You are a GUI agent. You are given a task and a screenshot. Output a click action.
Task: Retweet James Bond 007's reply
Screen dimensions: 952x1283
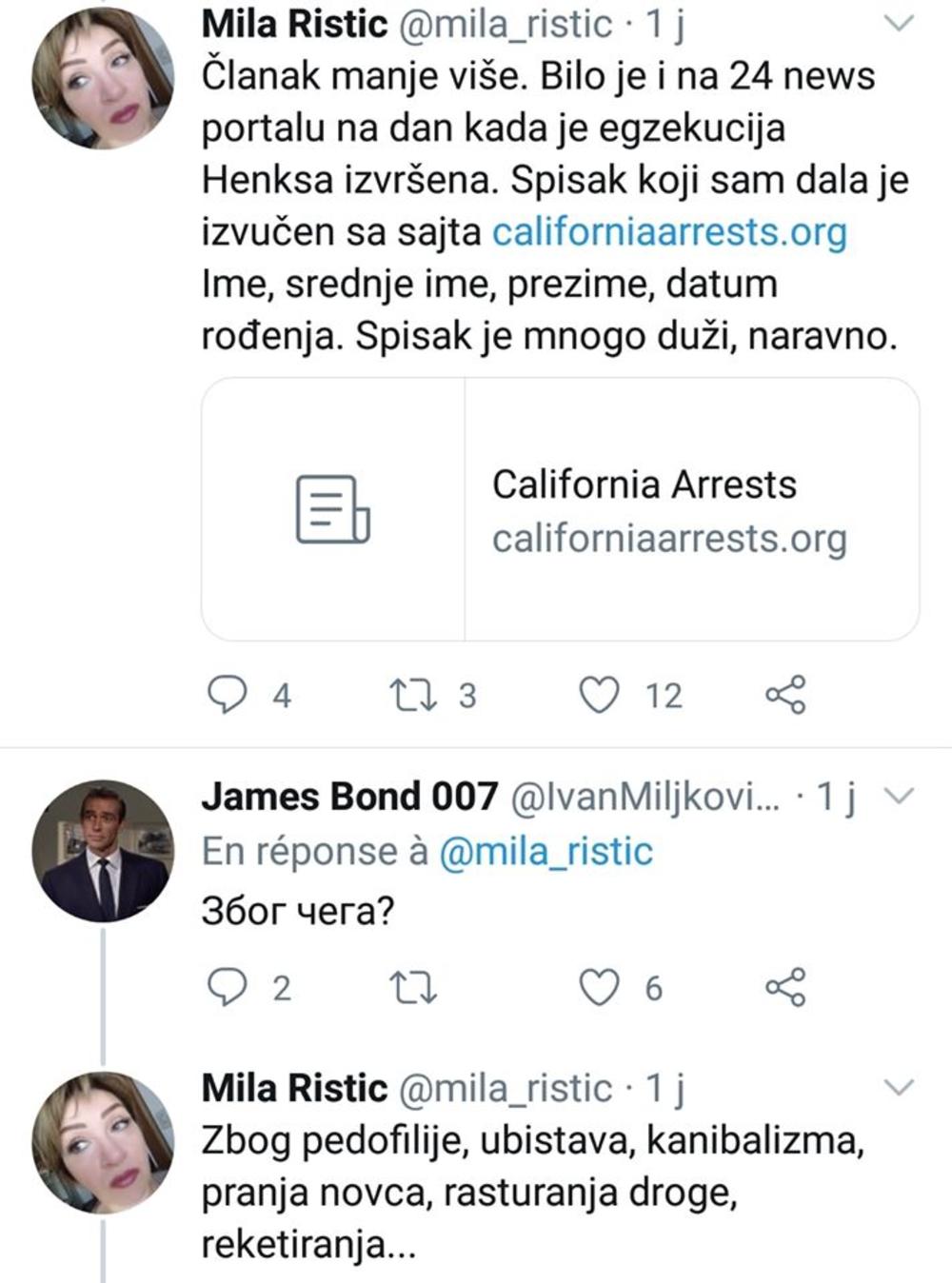(x=414, y=988)
